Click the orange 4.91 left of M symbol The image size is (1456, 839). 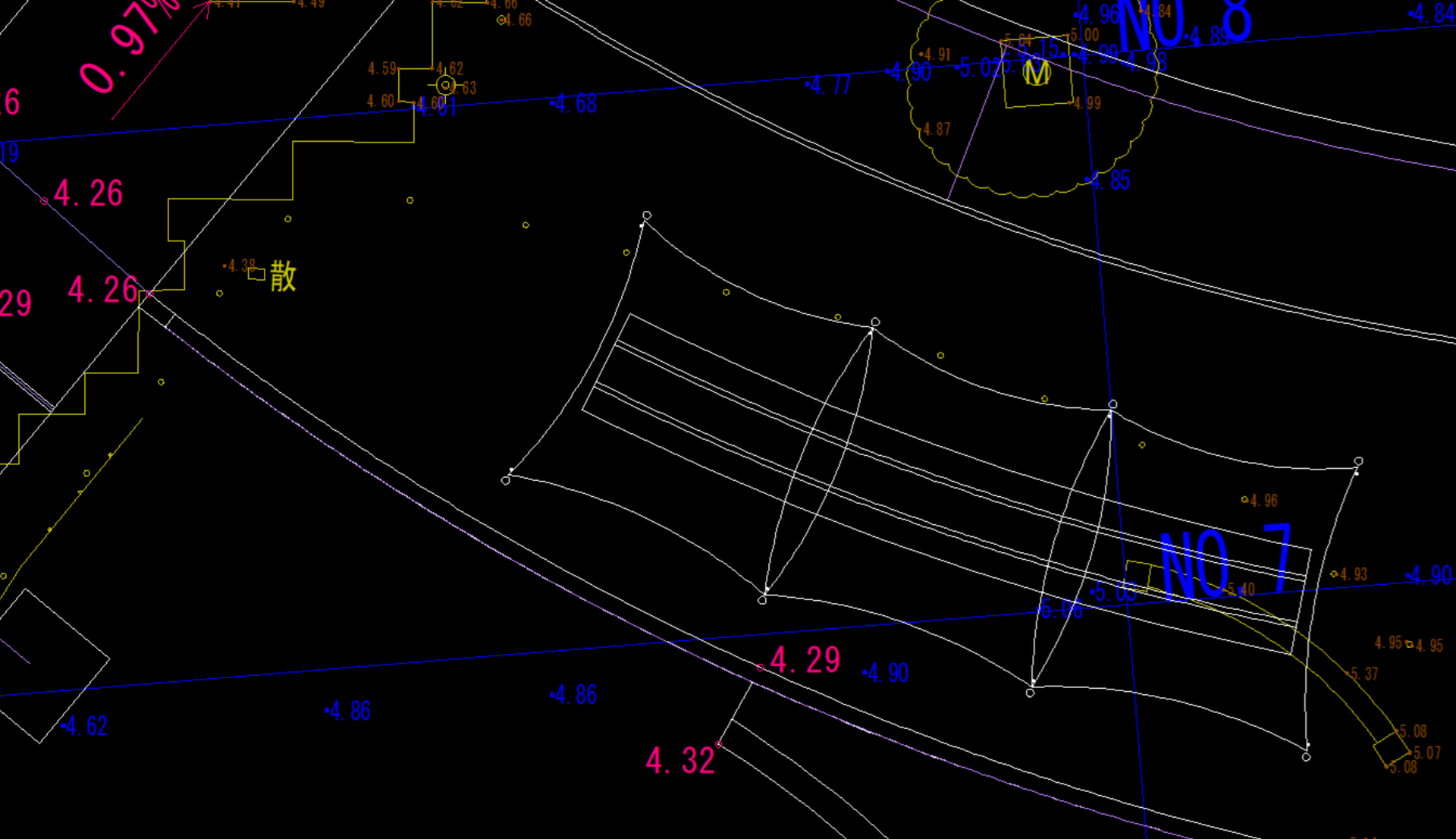coord(937,55)
